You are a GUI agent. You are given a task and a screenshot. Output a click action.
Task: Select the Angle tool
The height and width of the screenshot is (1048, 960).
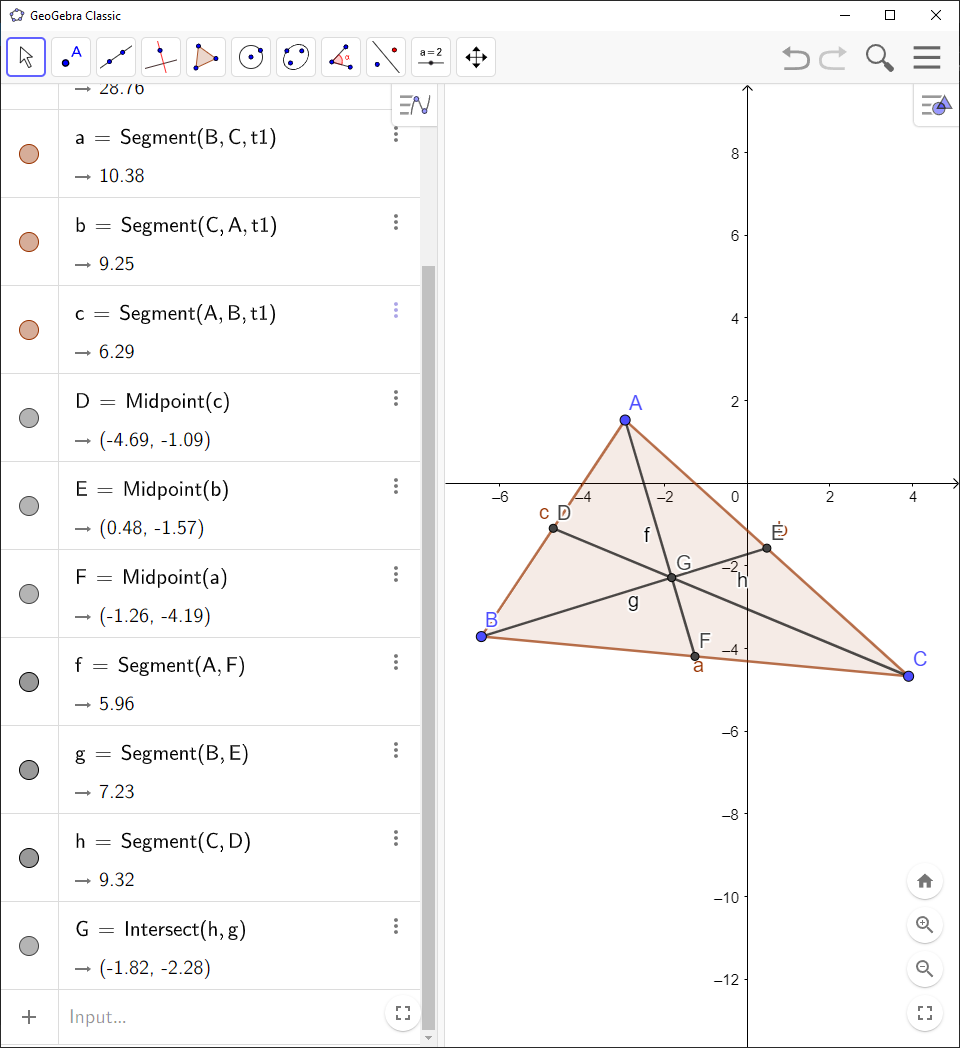341,57
